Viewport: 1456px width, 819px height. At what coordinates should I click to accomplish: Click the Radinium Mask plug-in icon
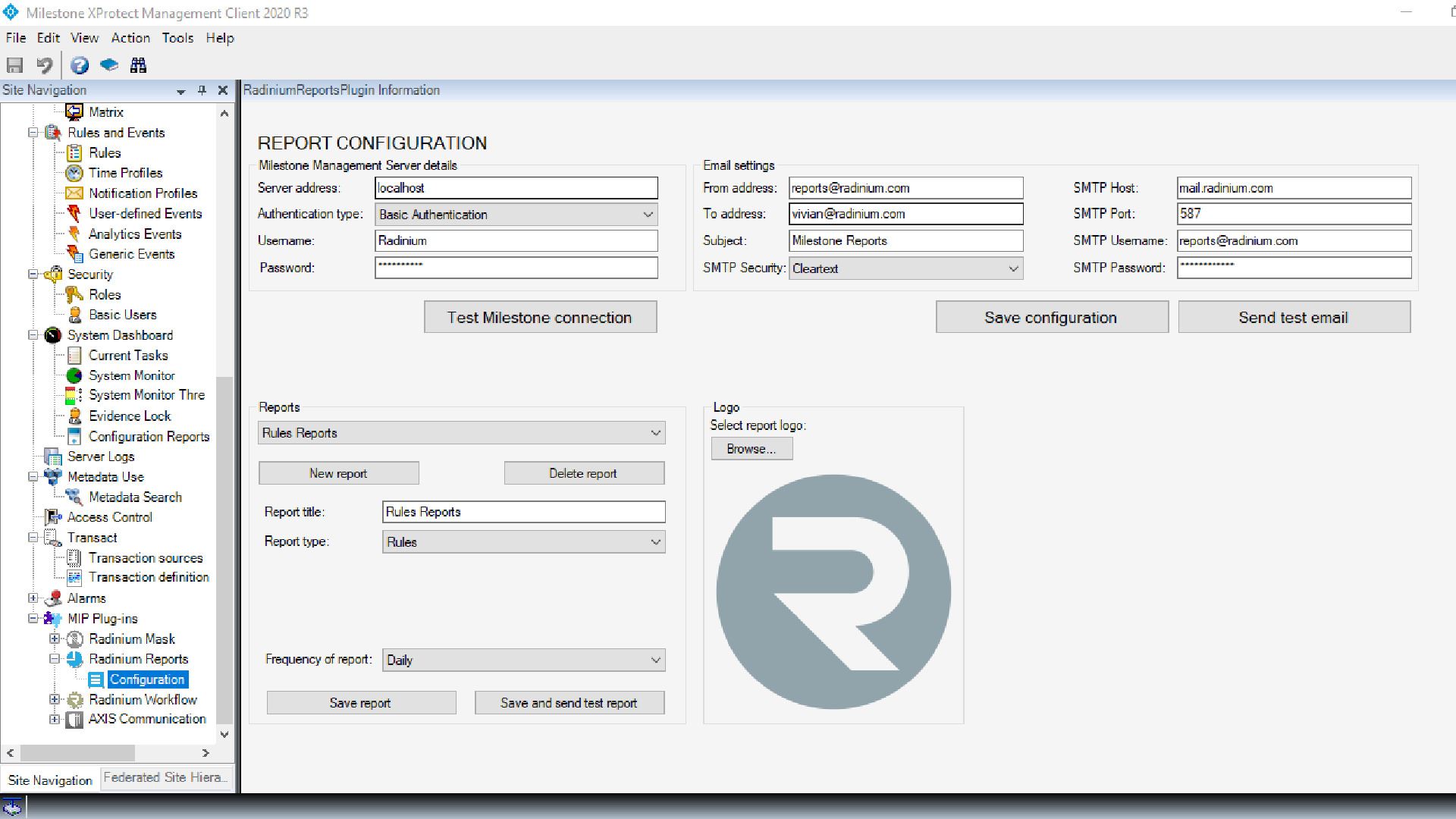point(74,639)
